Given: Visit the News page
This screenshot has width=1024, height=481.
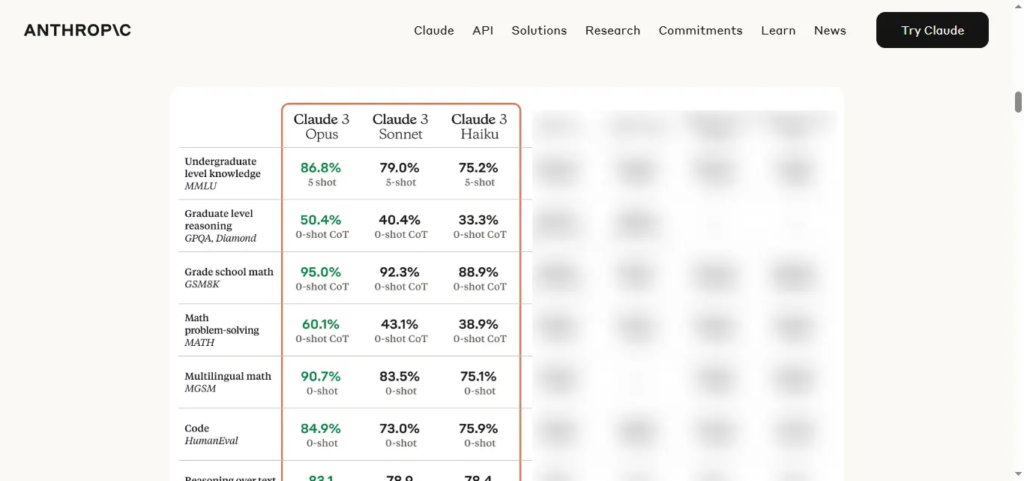Looking at the screenshot, I should [829, 31].
